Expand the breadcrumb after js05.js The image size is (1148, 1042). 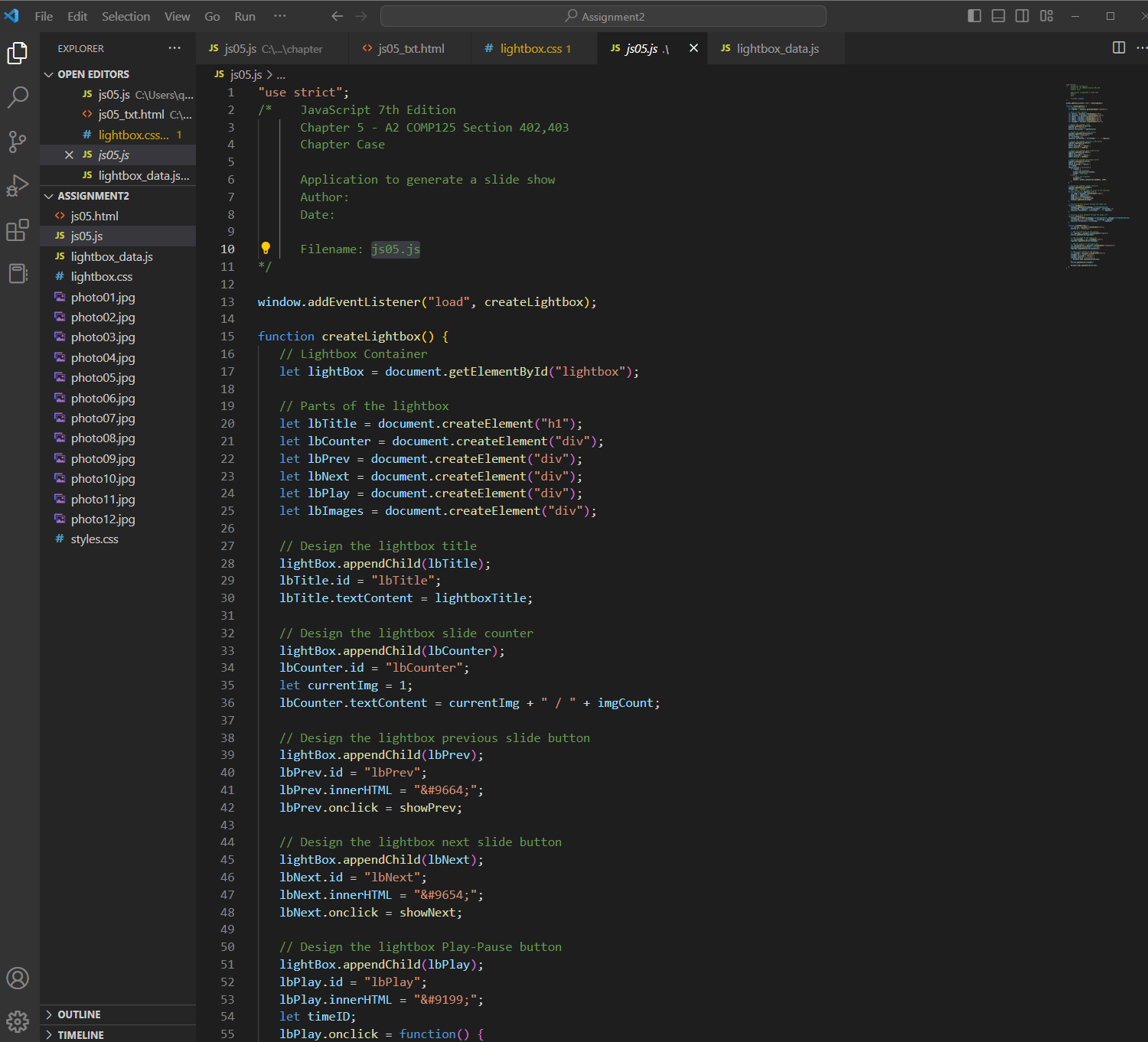pos(281,75)
